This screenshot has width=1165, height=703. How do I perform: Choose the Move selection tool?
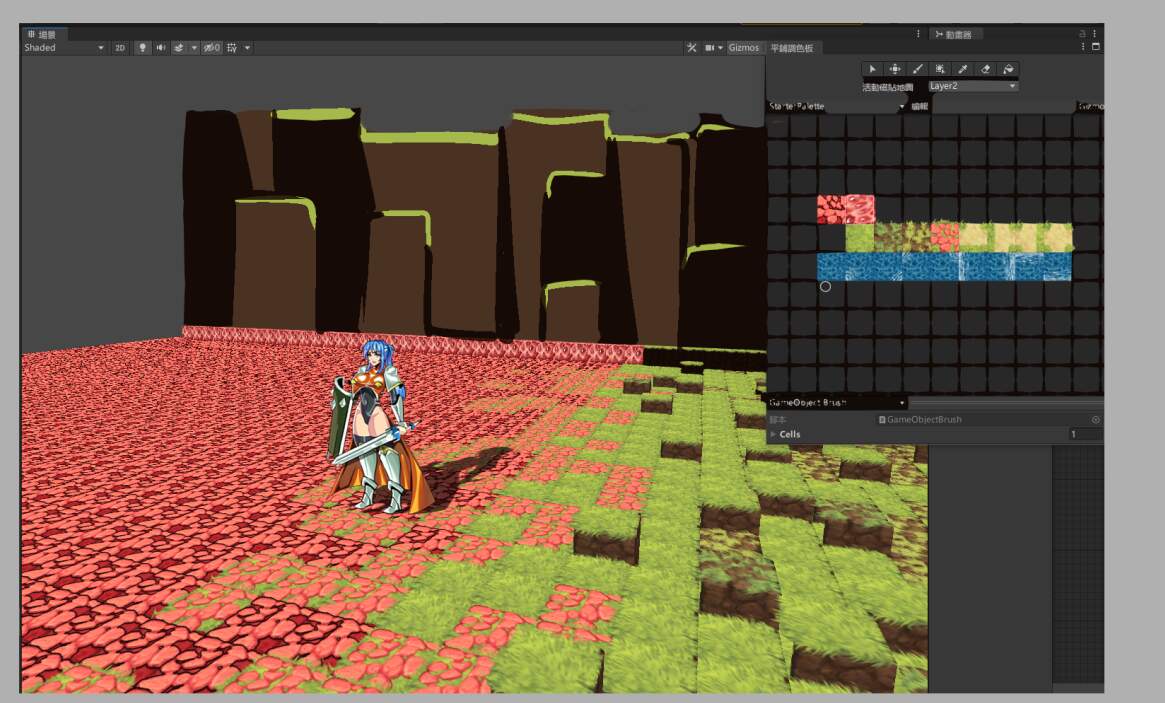(x=895, y=69)
